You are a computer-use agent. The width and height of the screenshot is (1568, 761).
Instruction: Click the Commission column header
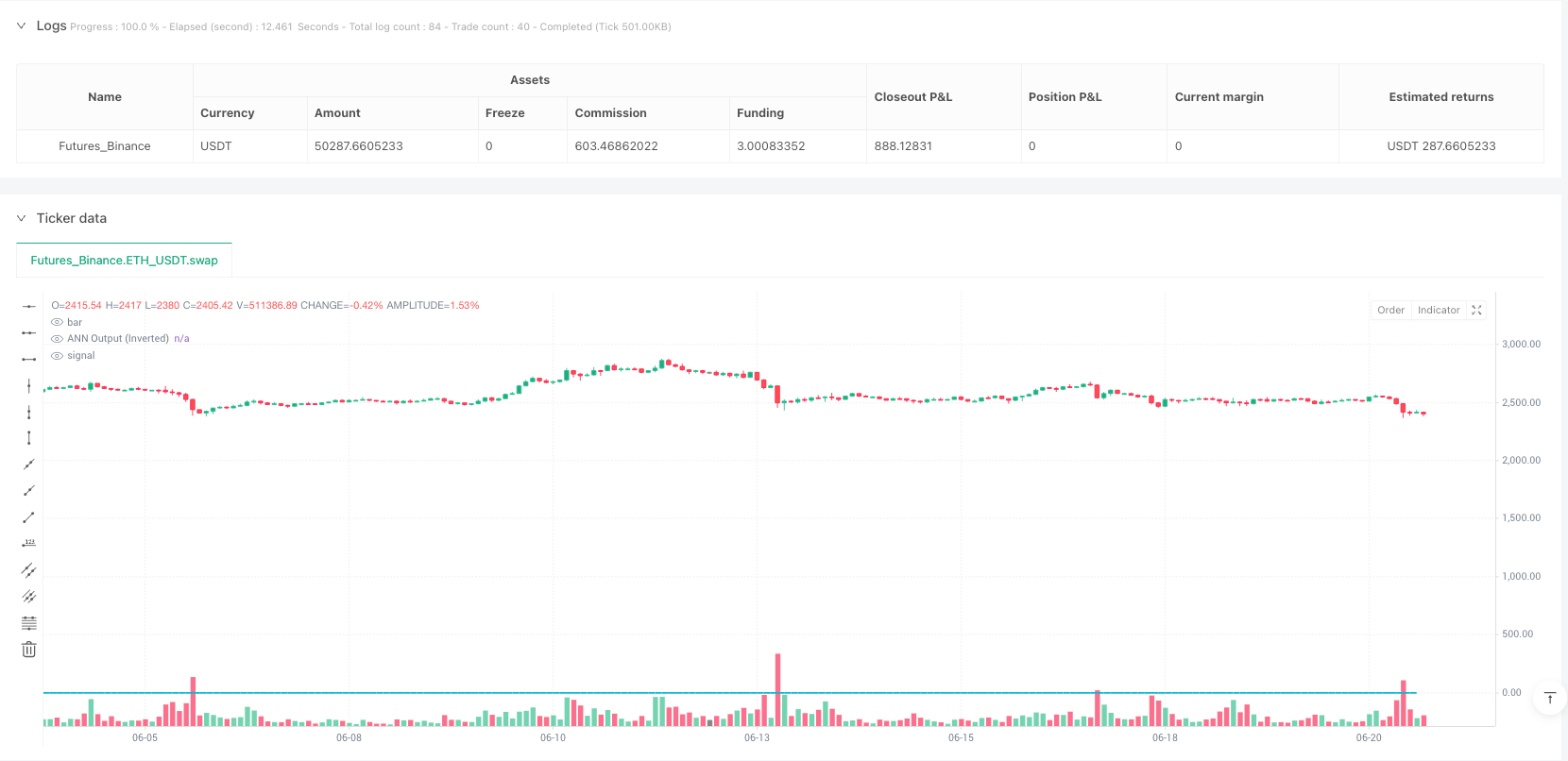pos(649,113)
